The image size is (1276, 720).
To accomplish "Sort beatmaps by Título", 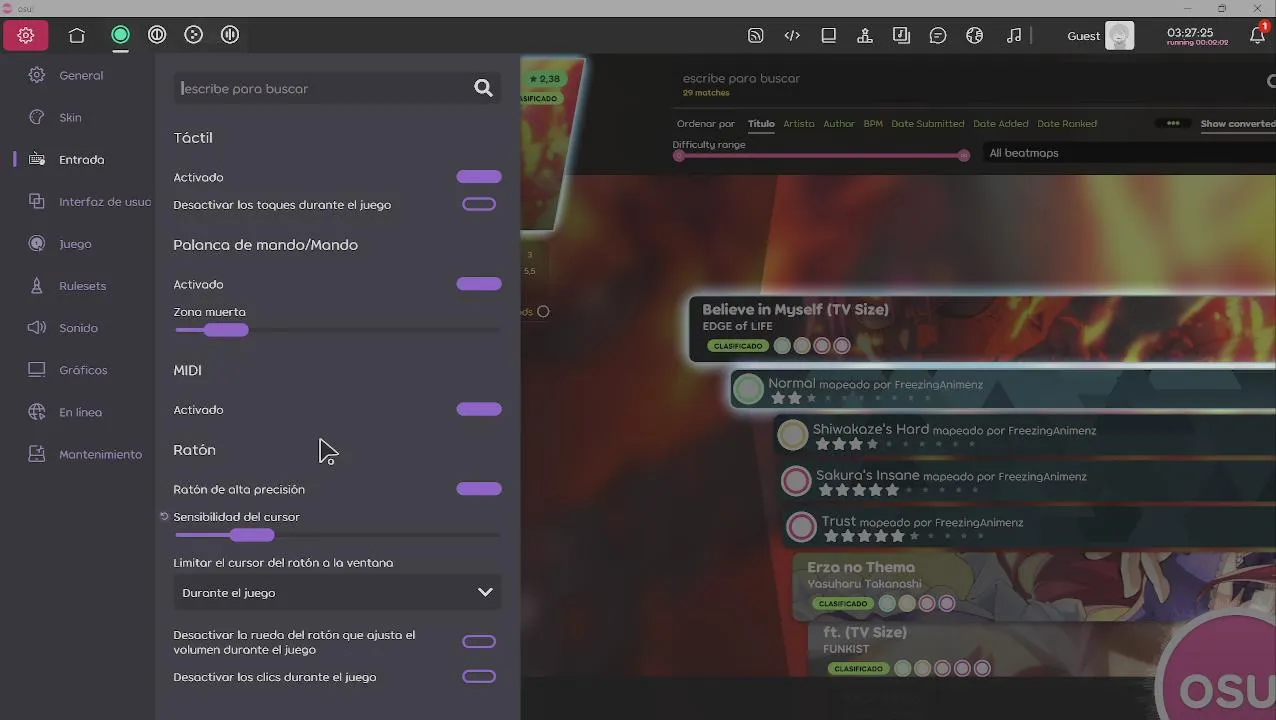I will tap(761, 124).
